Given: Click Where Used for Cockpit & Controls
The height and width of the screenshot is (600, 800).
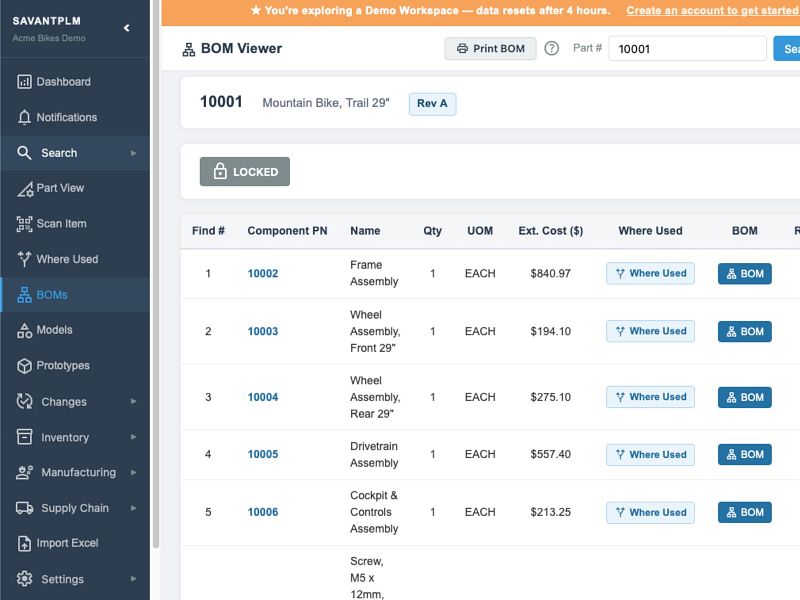Looking at the screenshot, I should (x=651, y=512).
